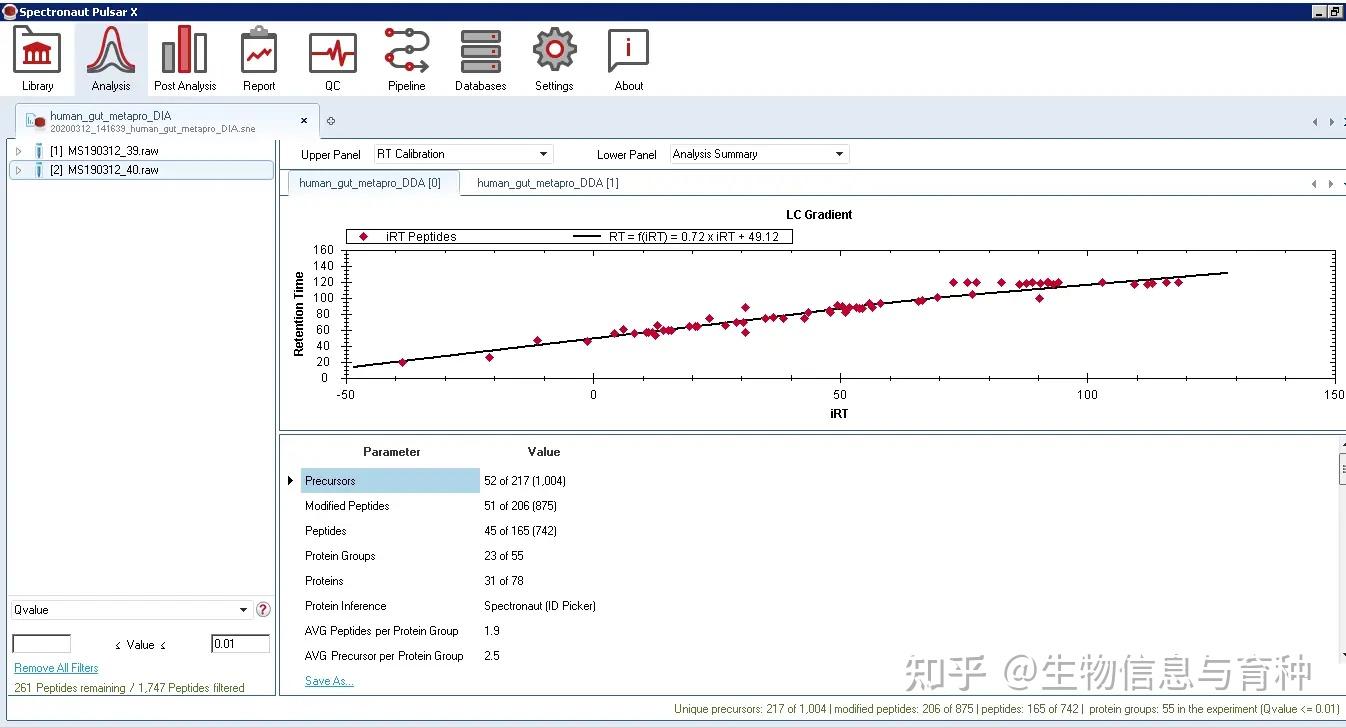Click the Save As link

[x=328, y=680]
